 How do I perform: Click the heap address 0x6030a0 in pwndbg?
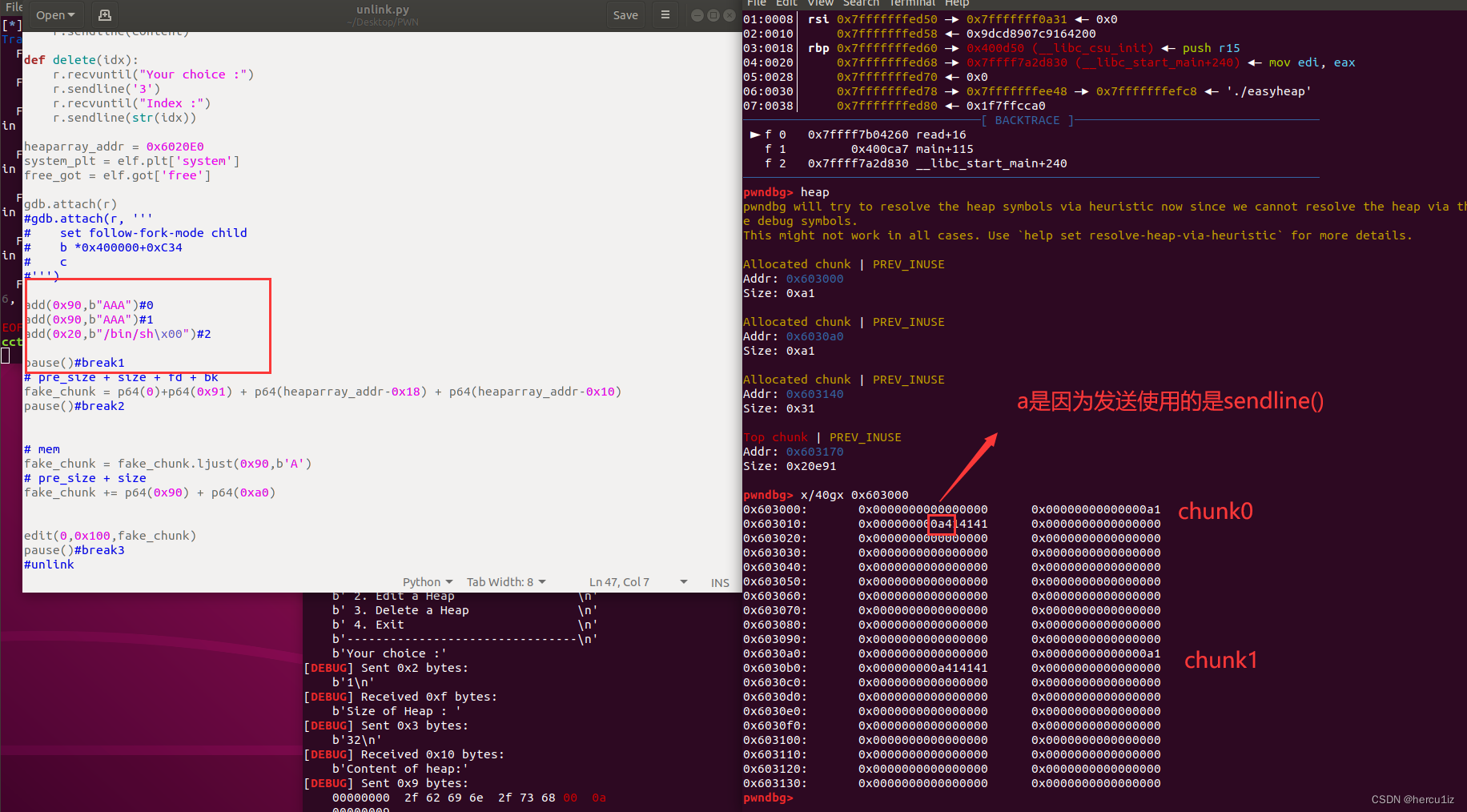tap(814, 336)
